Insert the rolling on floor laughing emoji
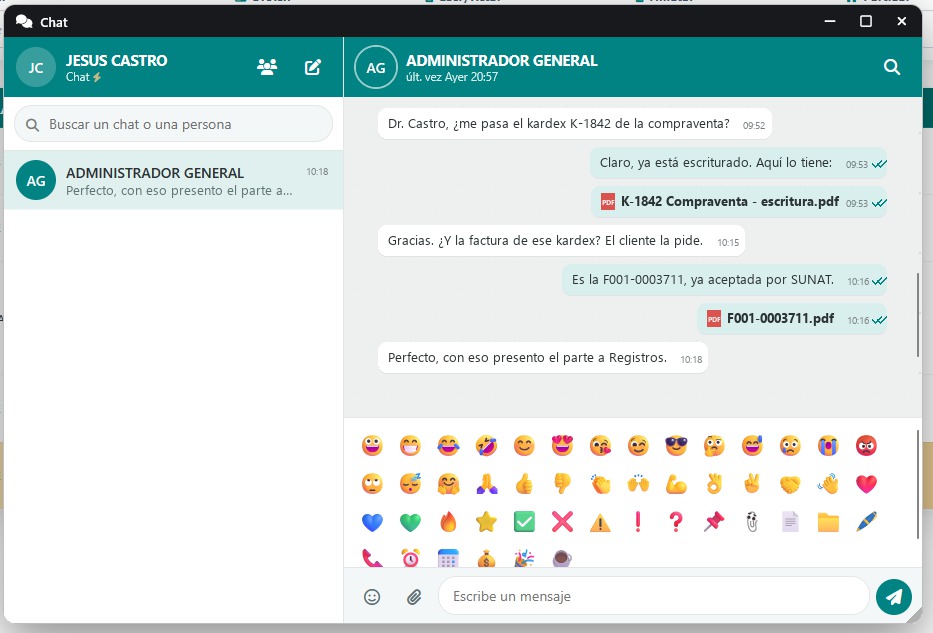The width and height of the screenshot is (933, 633). click(x=486, y=446)
